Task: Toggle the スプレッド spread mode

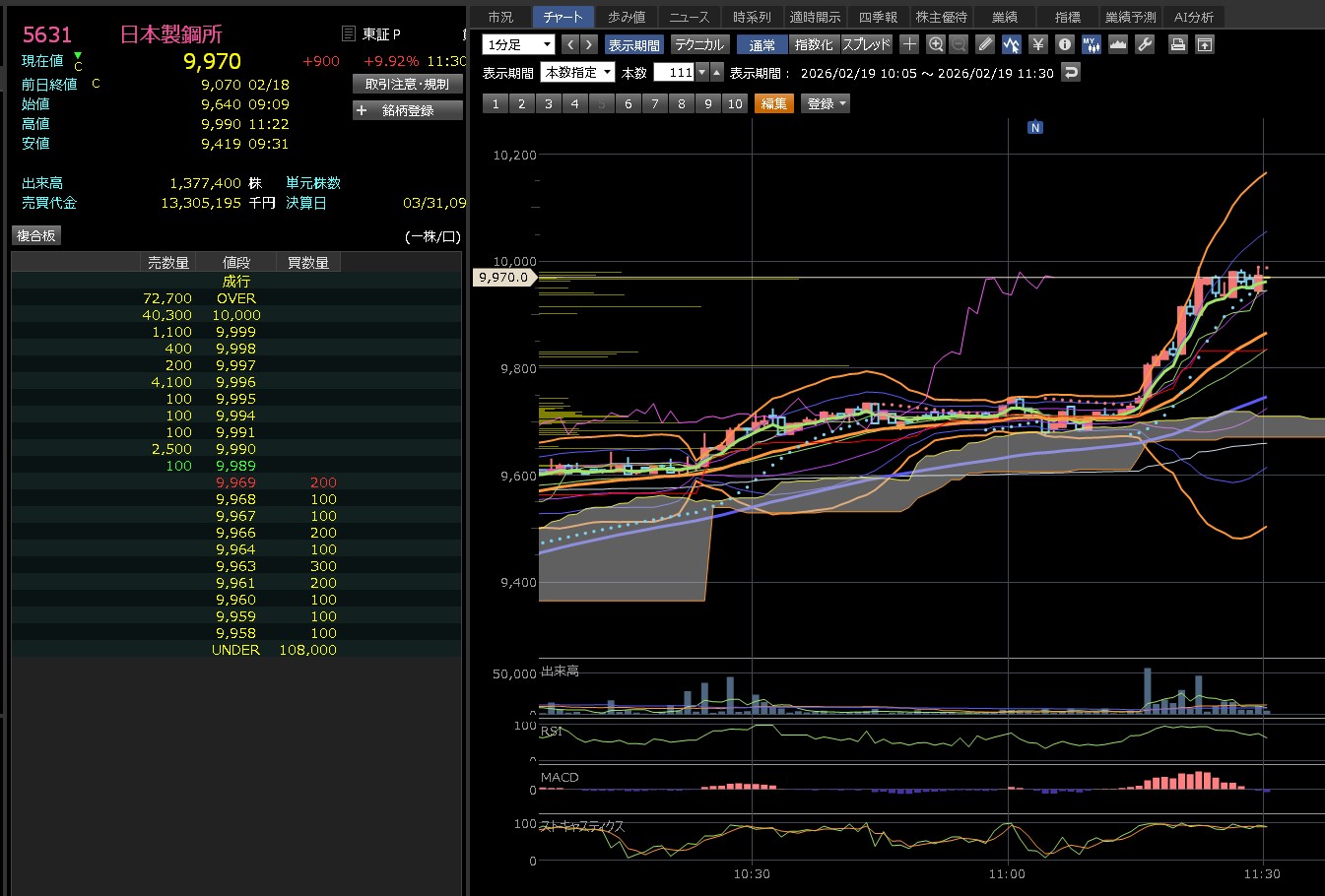Action: pyautogui.click(x=866, y=45)
